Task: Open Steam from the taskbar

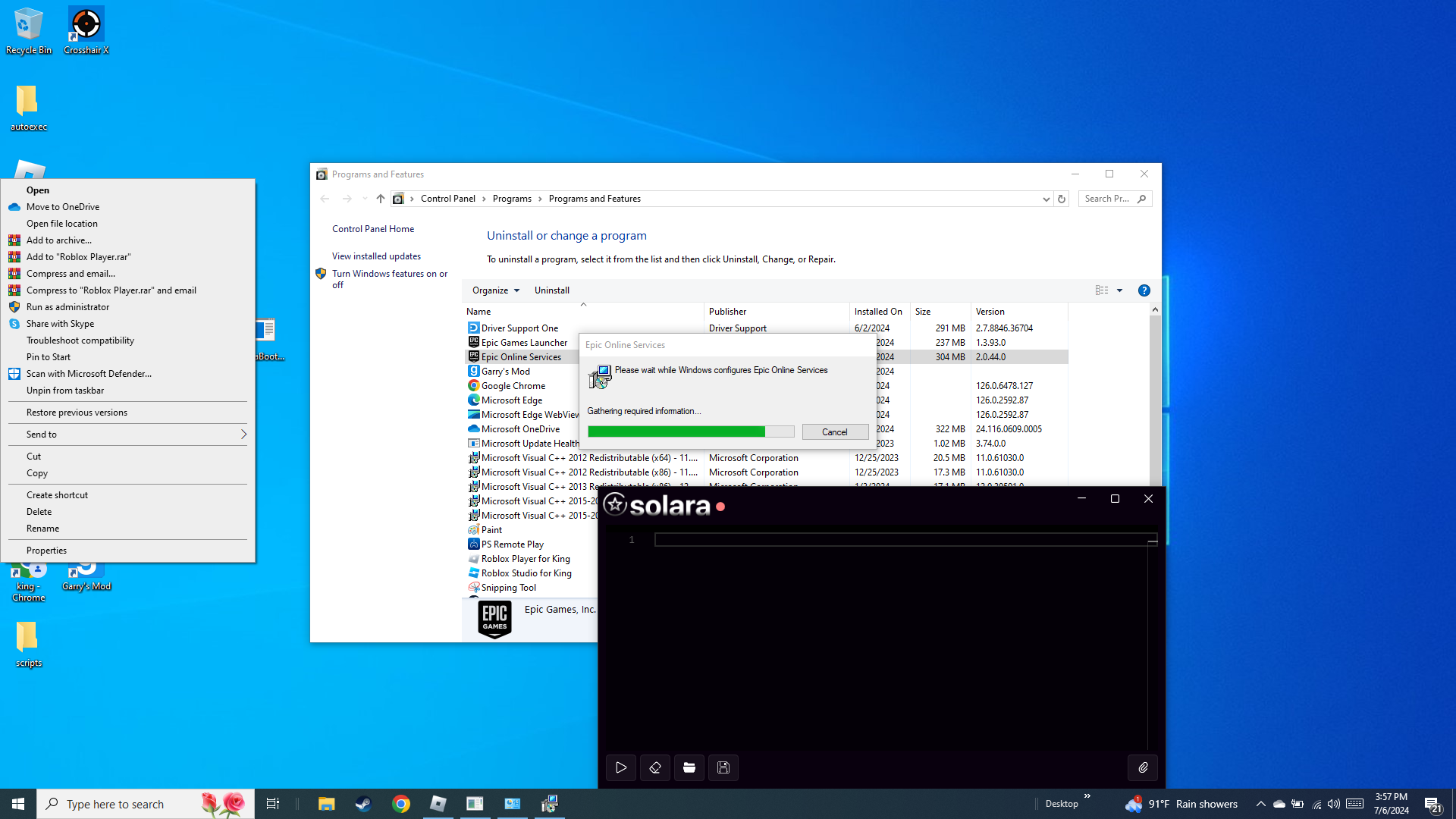Action: [x=363, y=804]
